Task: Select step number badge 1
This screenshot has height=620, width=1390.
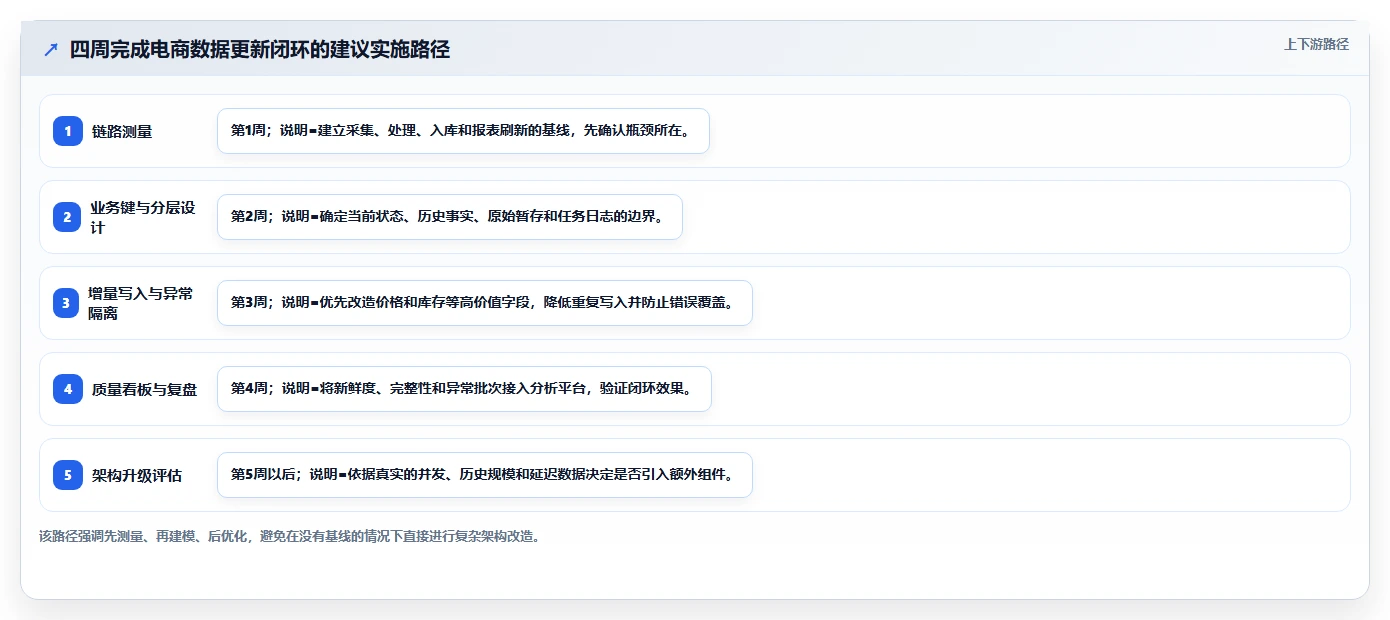Action: [68, 131]
